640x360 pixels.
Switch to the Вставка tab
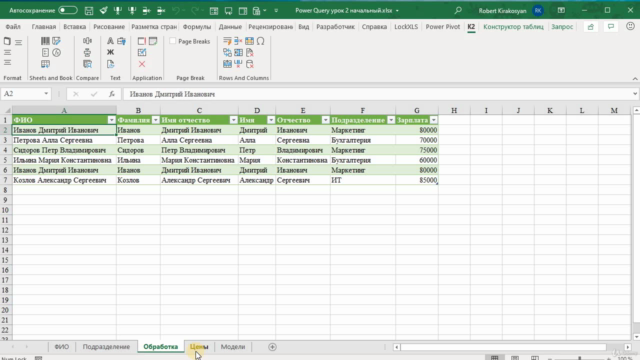pyautogui.click(x=75, y=27)
